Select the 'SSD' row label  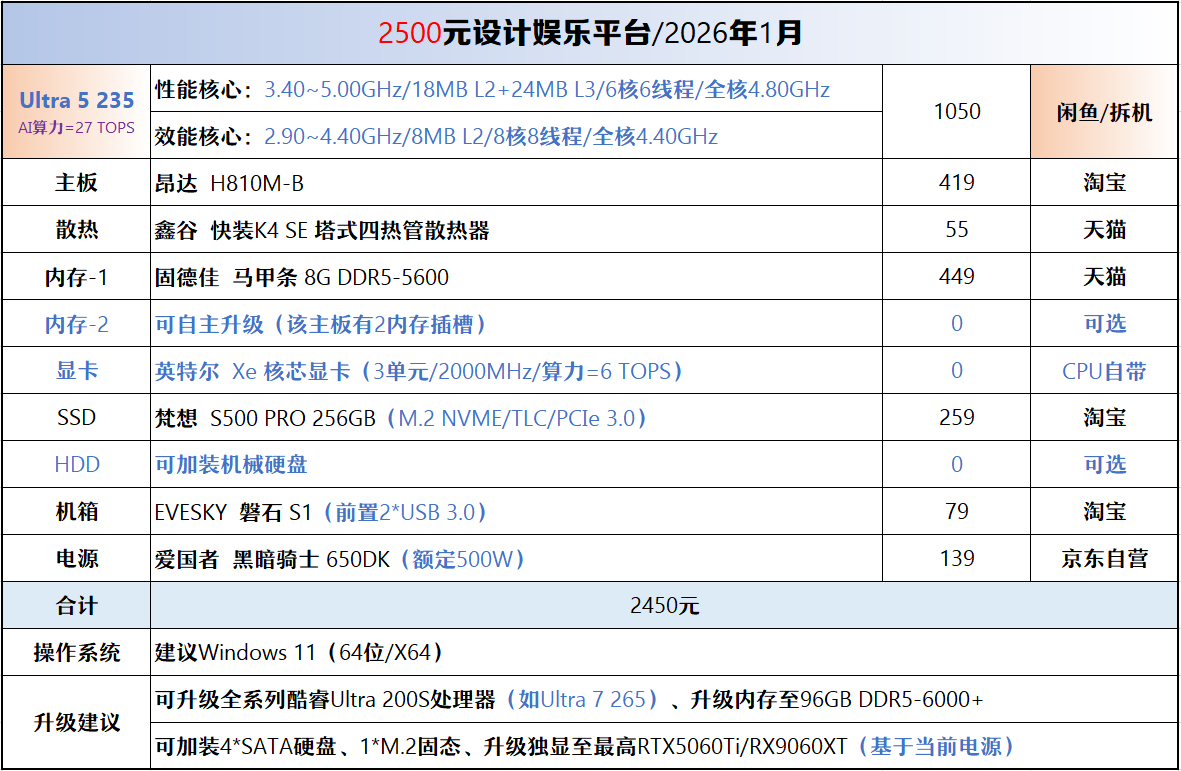(76, 417)
